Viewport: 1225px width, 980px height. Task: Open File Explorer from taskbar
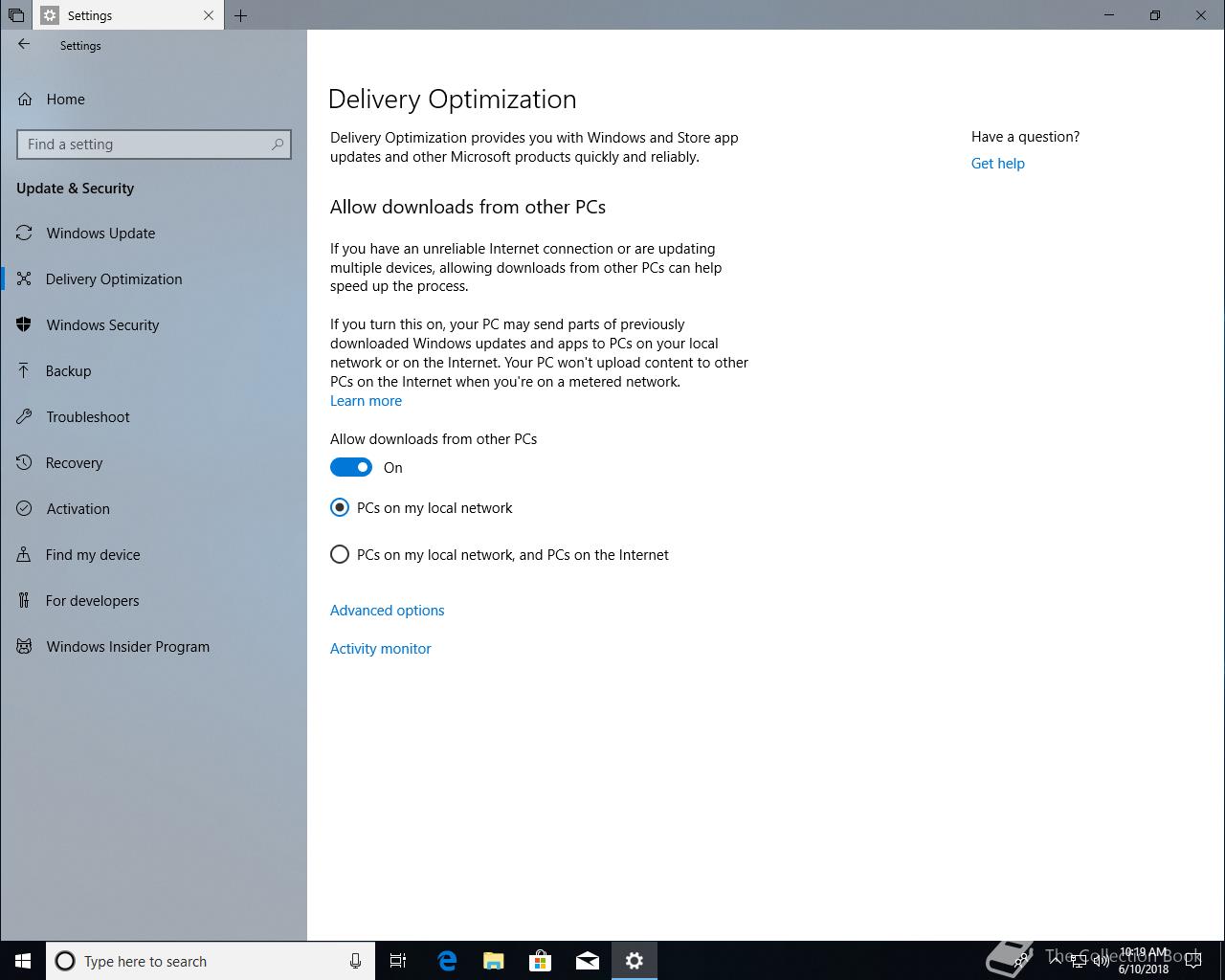point(494,961)
